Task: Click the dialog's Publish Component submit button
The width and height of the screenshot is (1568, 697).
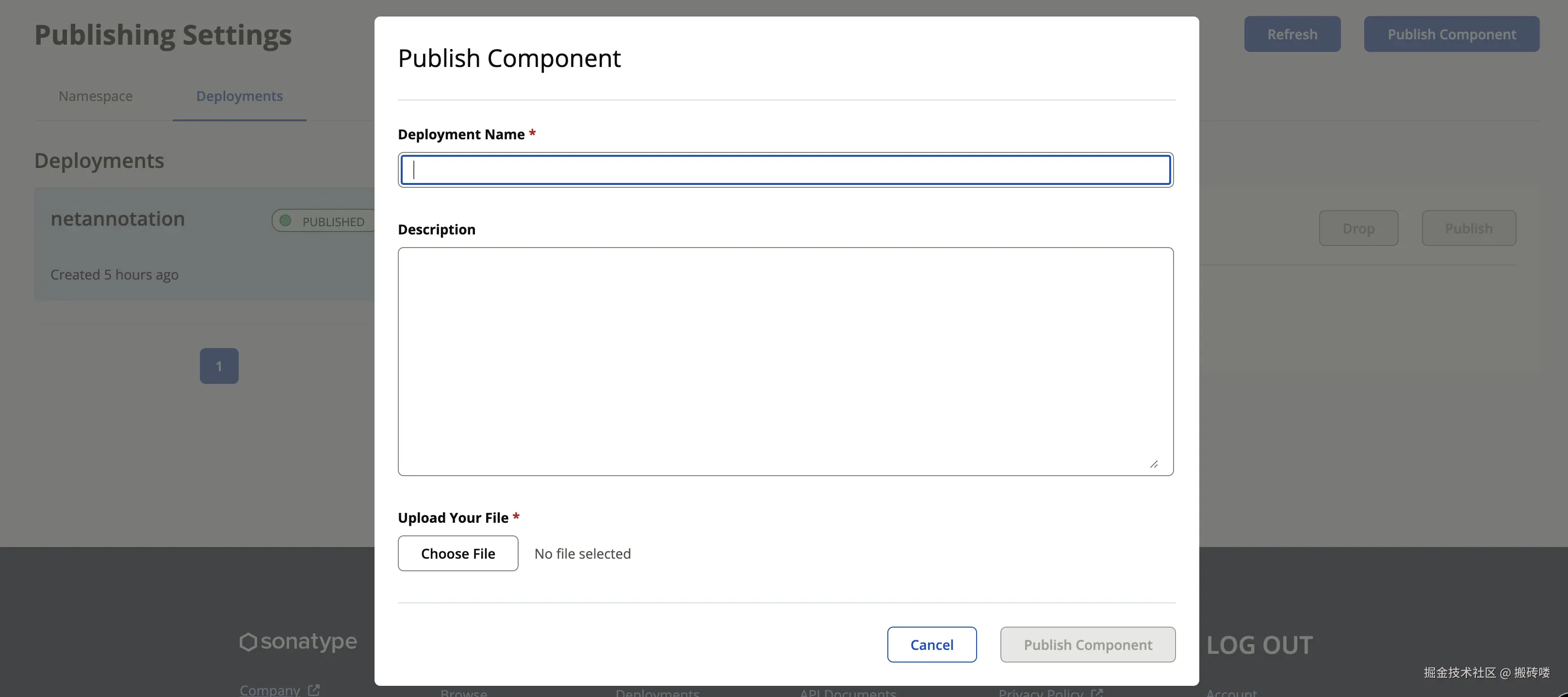Action: 1087,645
